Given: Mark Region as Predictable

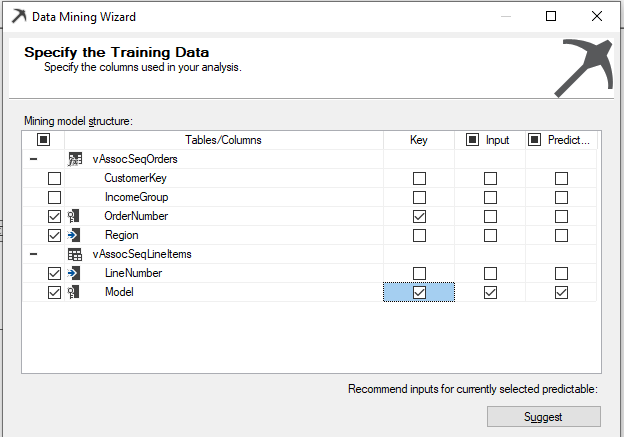Looking at the screenshot, I should [x=561, y=235].
